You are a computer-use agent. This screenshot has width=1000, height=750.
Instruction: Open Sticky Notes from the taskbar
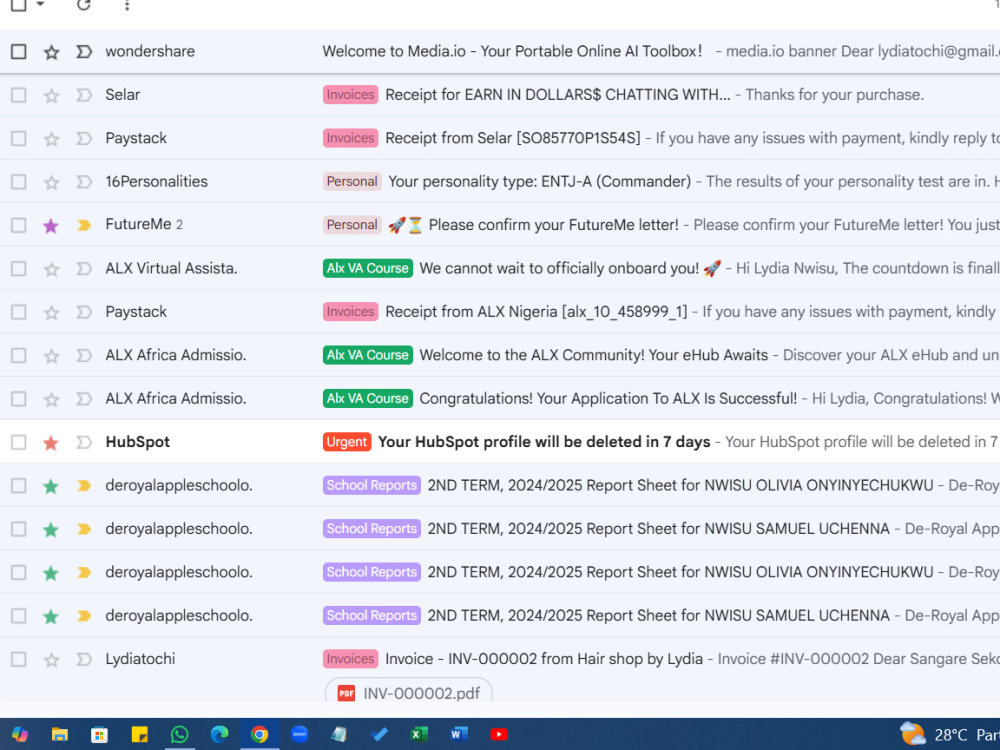140,735
